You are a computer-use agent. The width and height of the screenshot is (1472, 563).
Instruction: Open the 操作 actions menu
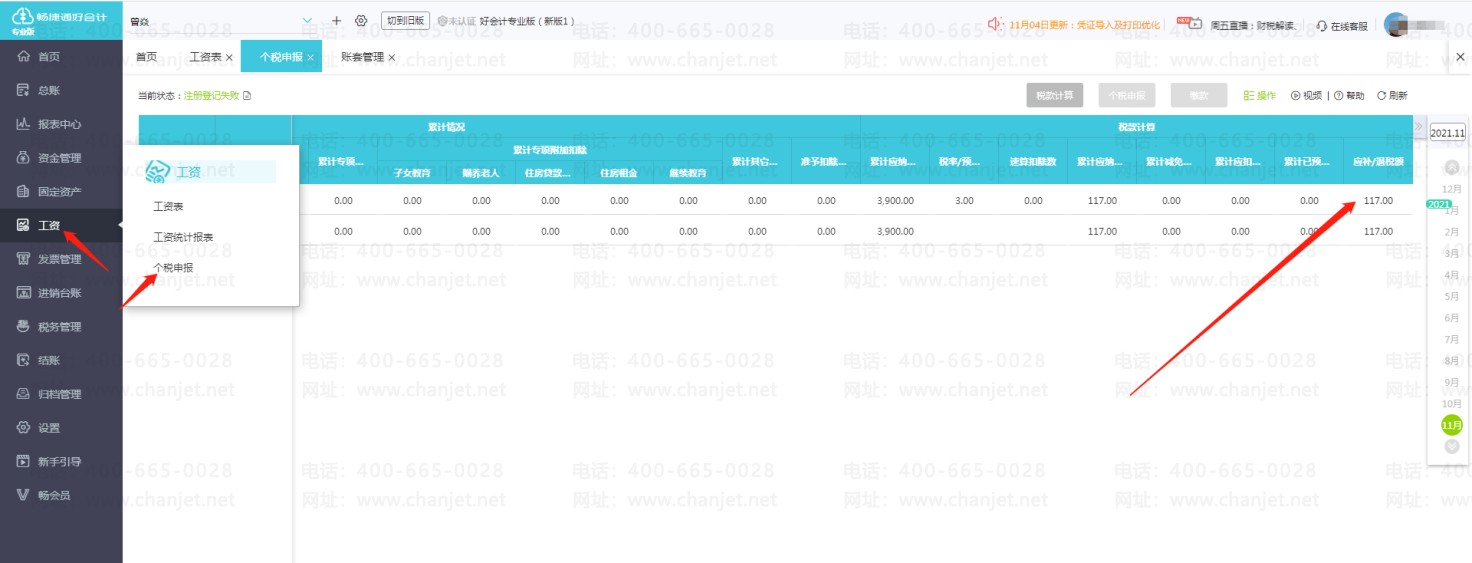tap(1259, 96)
